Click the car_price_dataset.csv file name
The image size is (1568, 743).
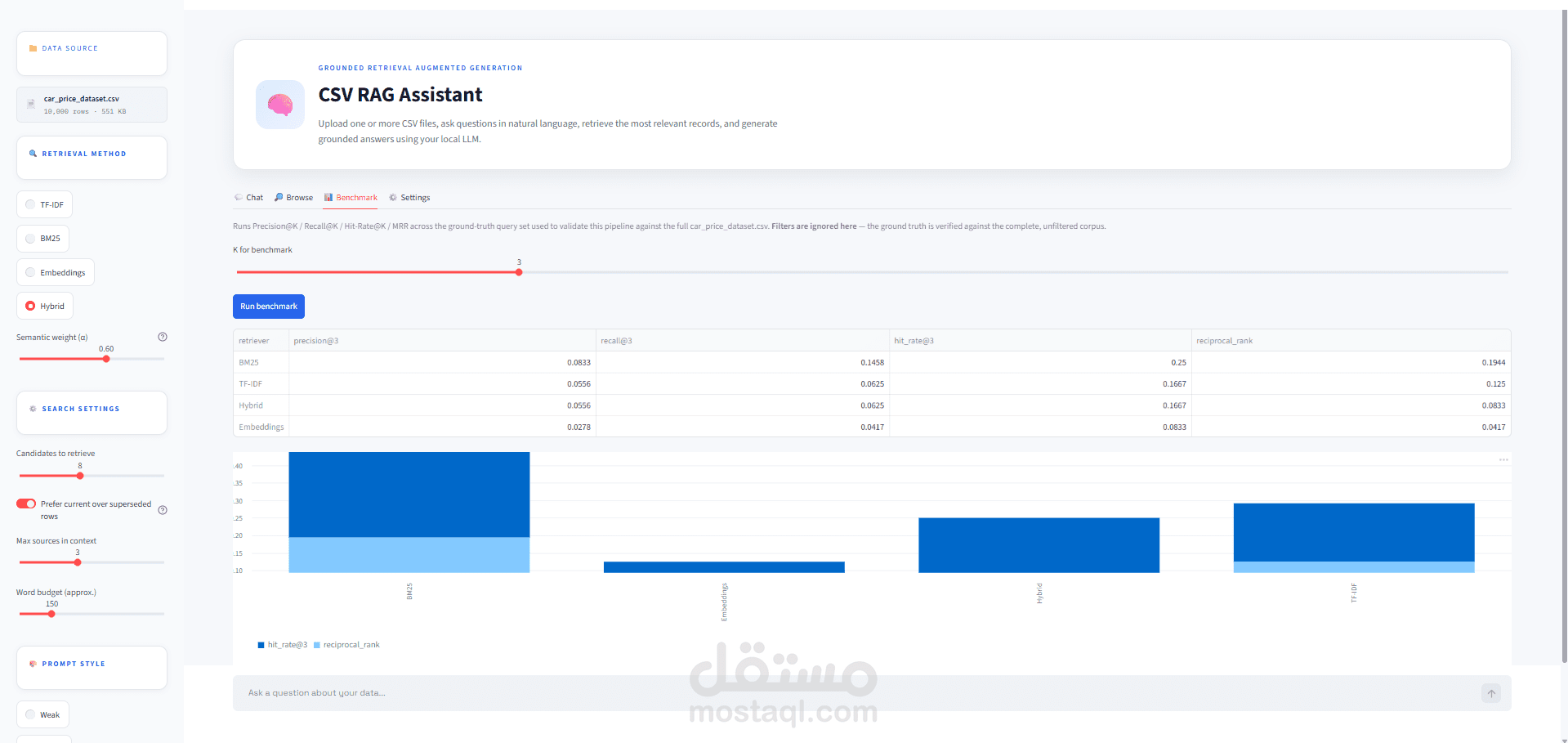coord(82,99)
